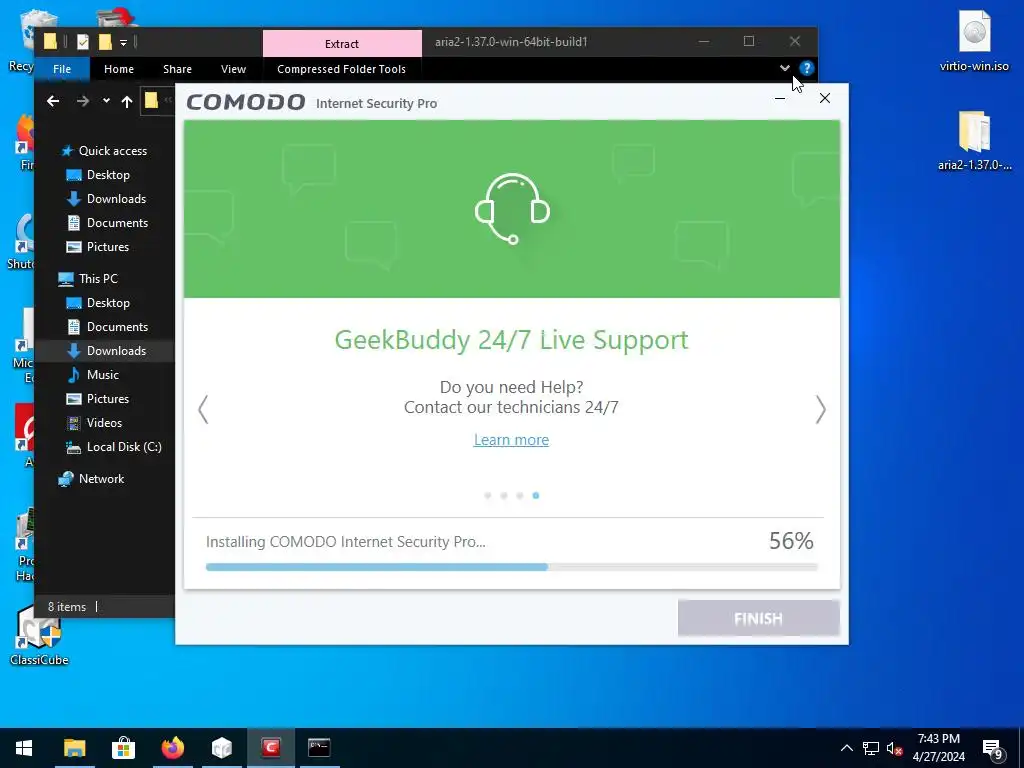Click the greyed-out FINISH button
Screen dimensions: 1024x768
pyautogui.click(x=758, y=618)
